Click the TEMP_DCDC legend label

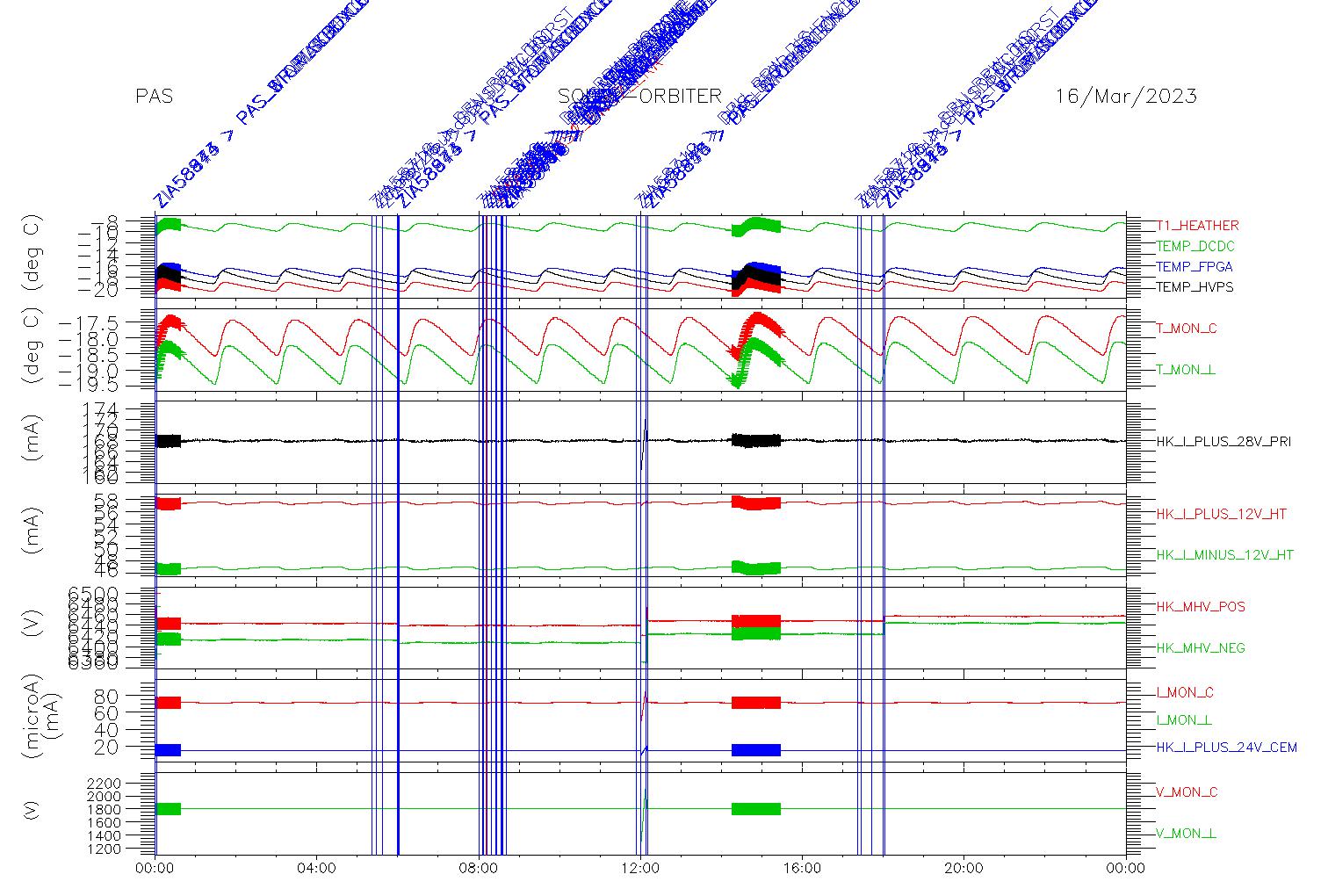(x=1195, y=247)
